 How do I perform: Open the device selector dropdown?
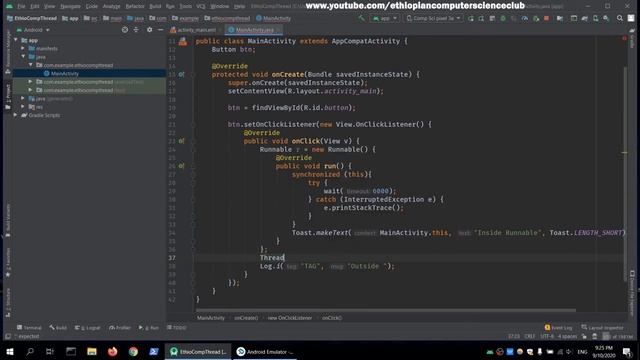tap(433, 18)
